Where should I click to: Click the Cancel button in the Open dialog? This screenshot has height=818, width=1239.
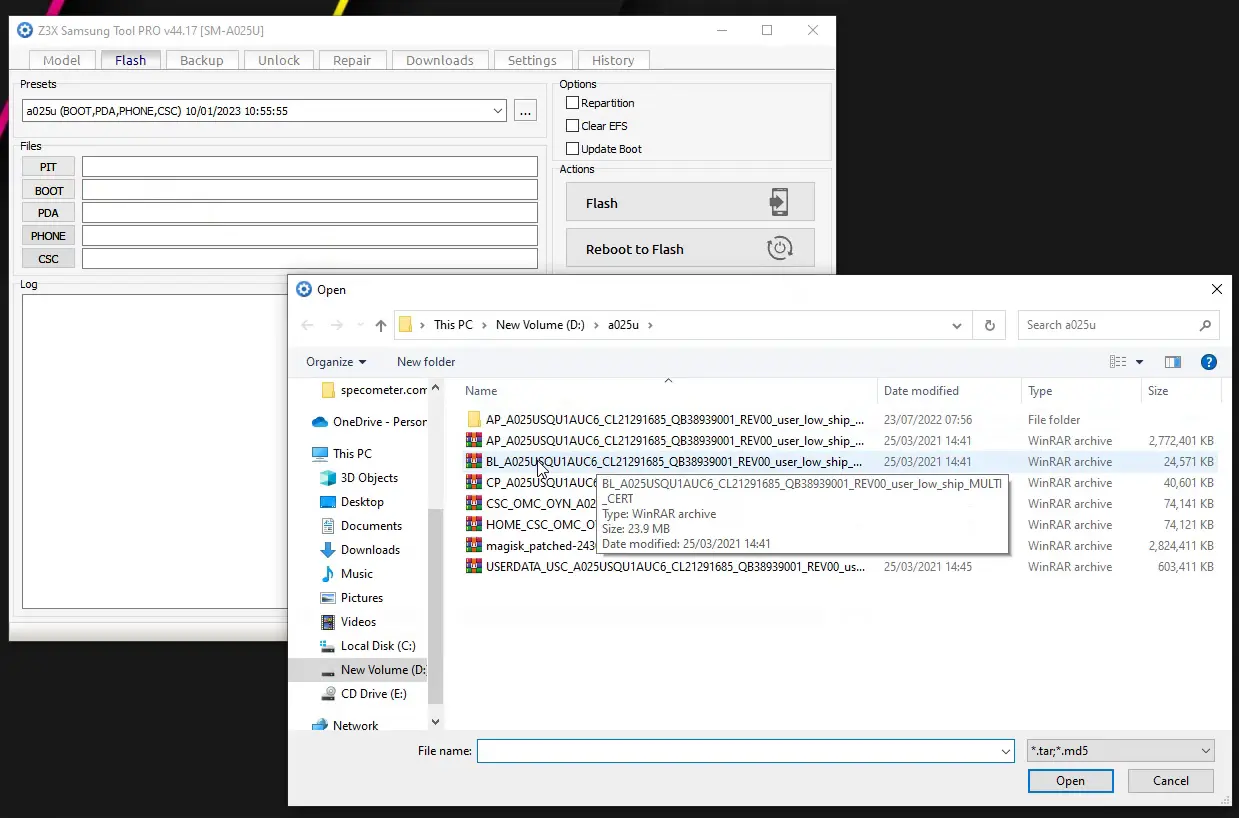[x=1170, y=781]
